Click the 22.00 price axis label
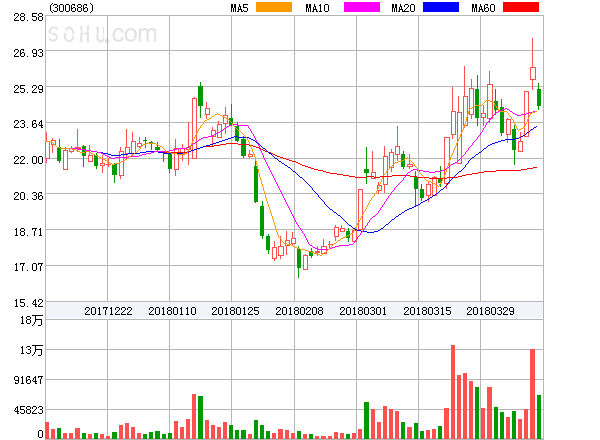 (x=29, y=160)
